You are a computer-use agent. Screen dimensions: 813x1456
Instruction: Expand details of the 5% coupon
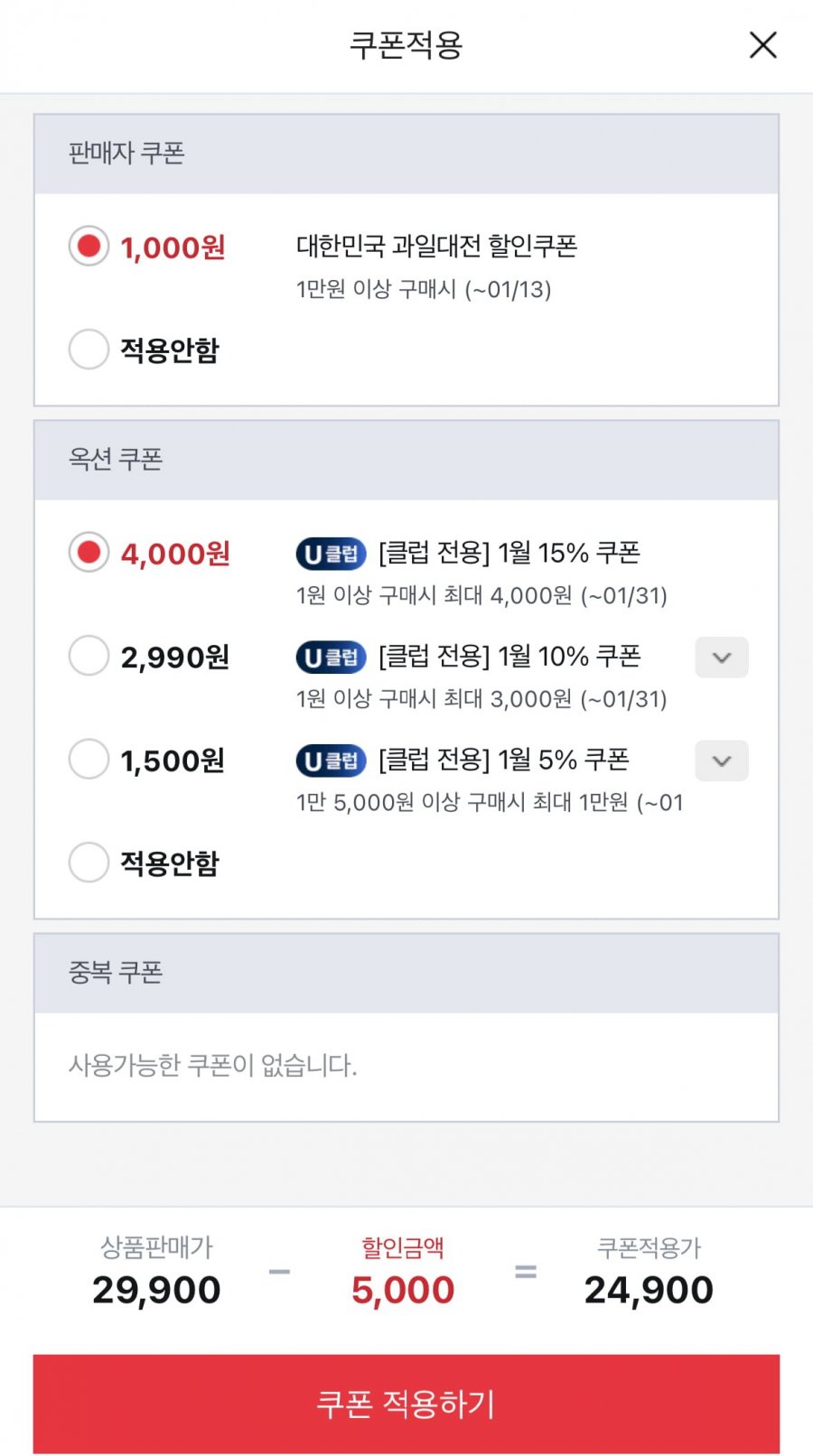coord(721,761)
